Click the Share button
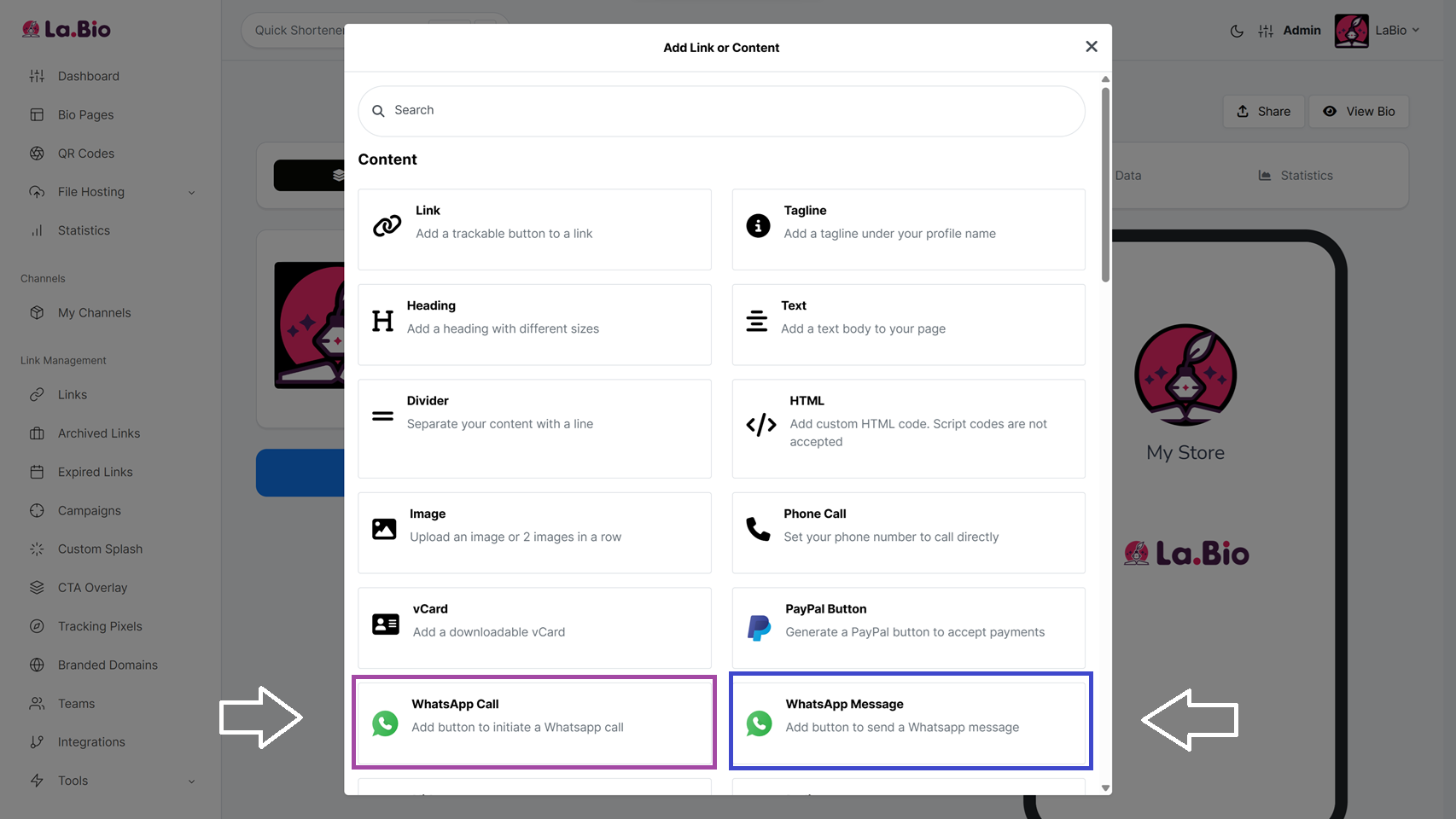Screen dimensions: 1456x819 (x=1263, y=112)
